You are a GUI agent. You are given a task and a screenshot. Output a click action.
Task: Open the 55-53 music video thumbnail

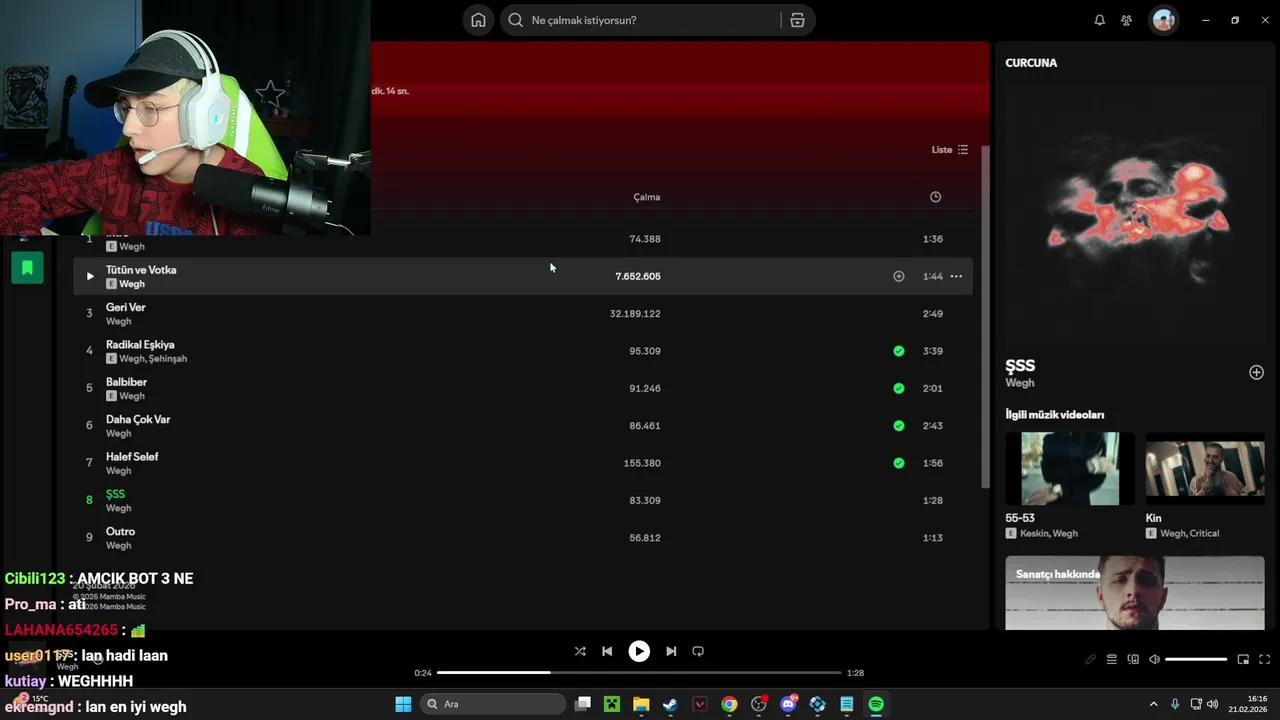click(x=1070, y=468)
